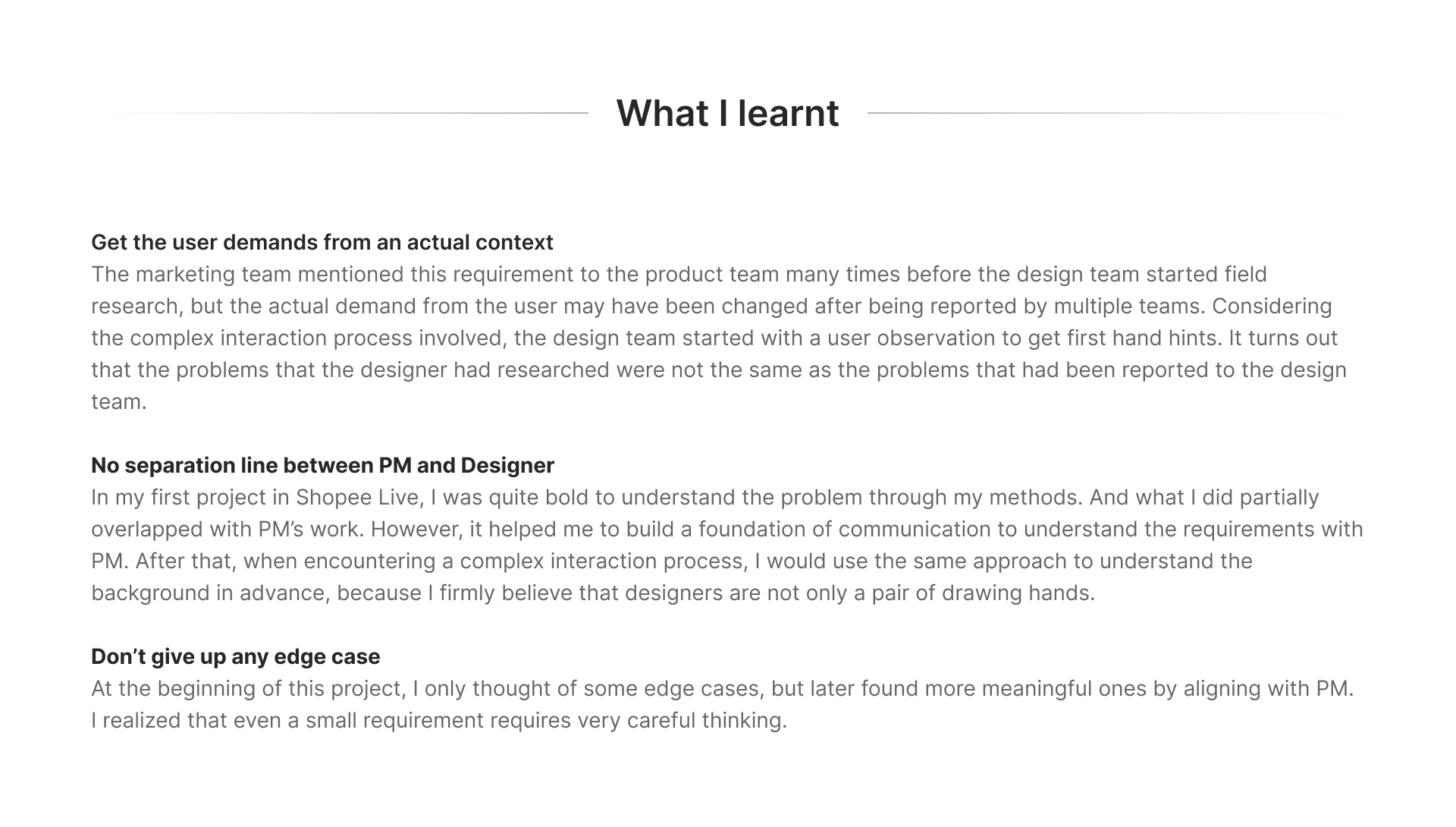Click the lone word "team." ending the first paragraph
The width and height of the screenshot is (1456, 827).
click(x=119, y=402)
